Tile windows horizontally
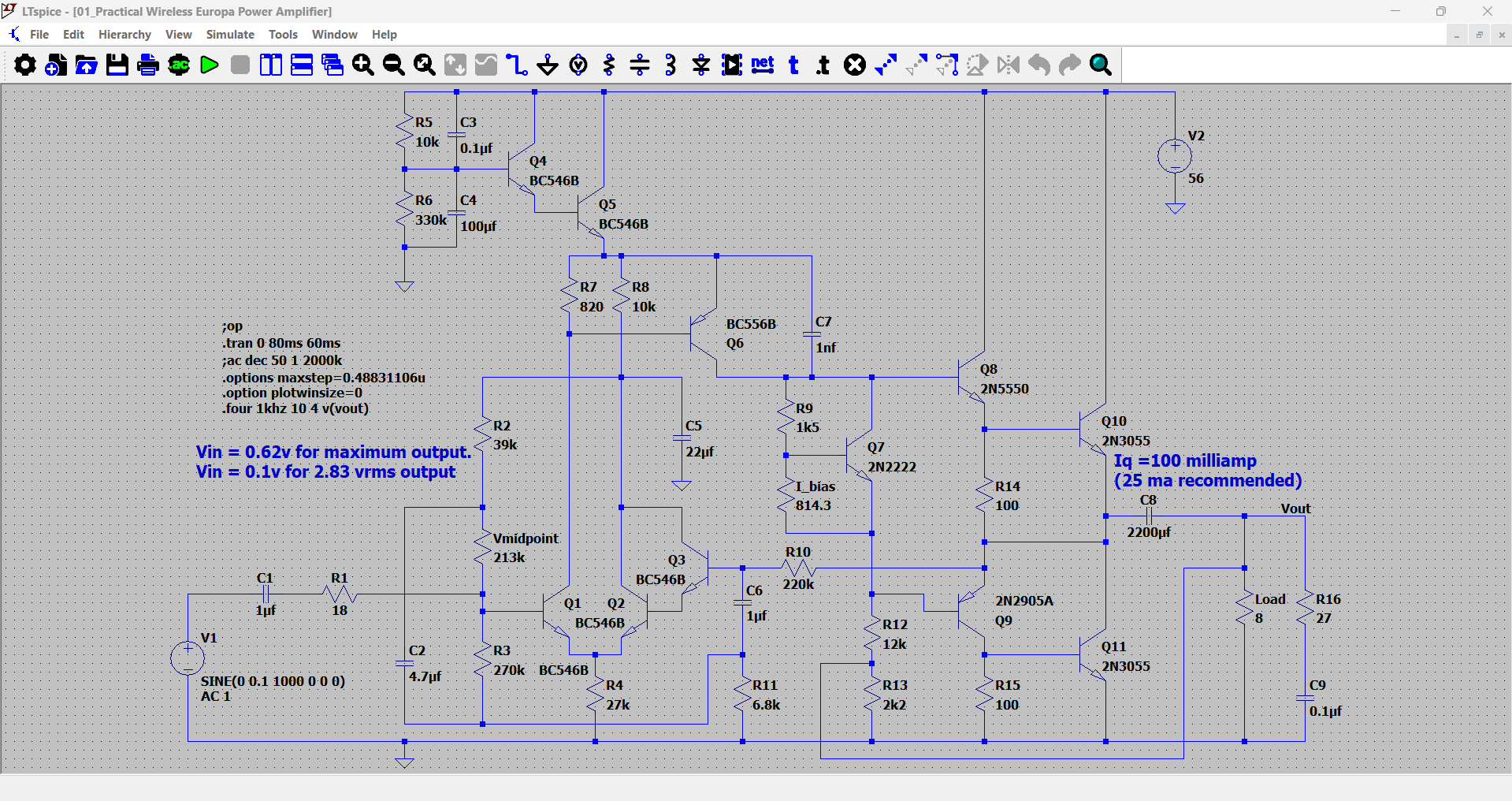 point(302,65)
